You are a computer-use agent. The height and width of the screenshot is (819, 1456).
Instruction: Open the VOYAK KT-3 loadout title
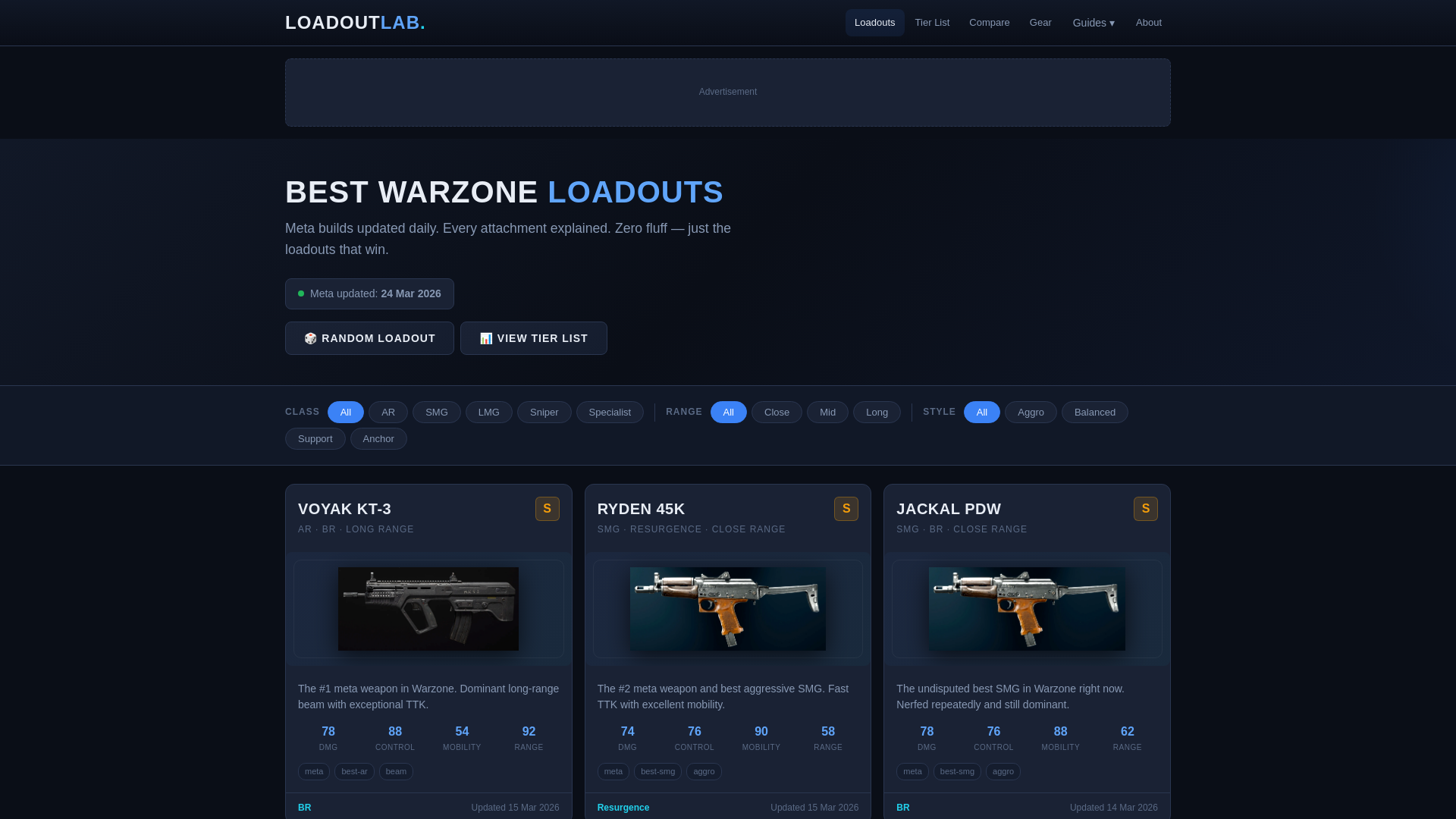click(x=344, y=509)
